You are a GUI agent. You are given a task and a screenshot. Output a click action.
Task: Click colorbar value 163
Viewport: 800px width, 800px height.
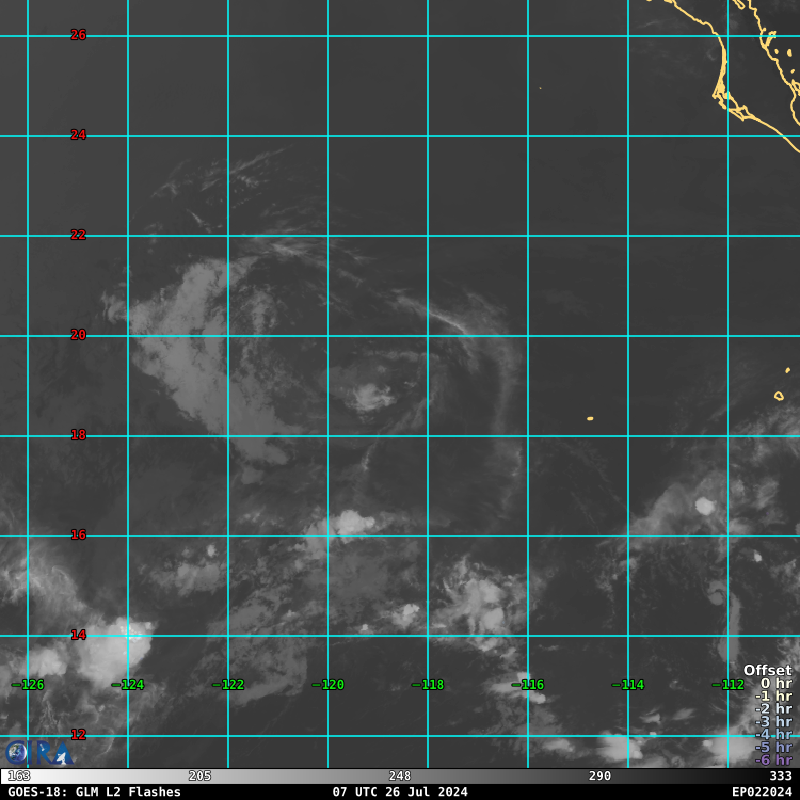pos(19,776)
